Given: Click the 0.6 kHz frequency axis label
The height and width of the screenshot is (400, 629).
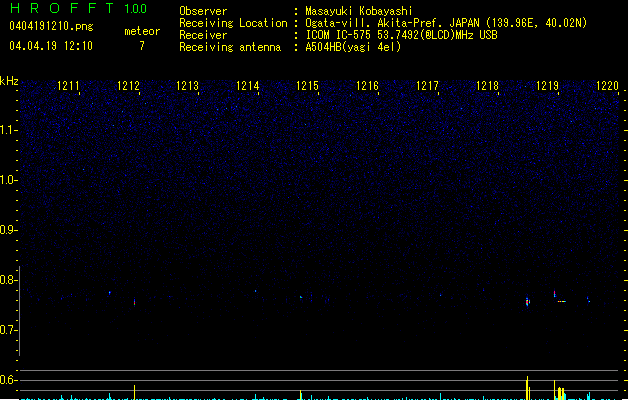Looking at the screenshot, I should 9,380.
